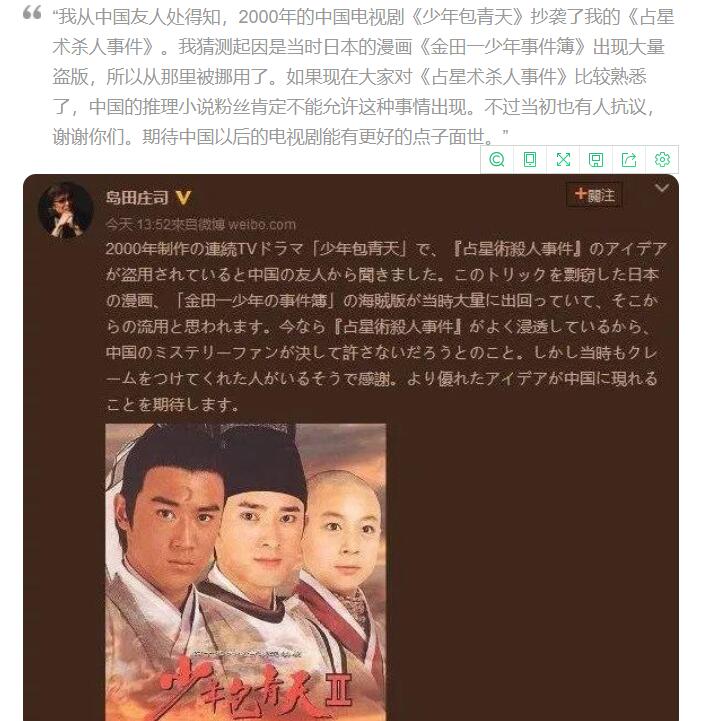Viewport: 703px width, 721px height.
Task: Click the large quotation mark icon
Action: 32,12
